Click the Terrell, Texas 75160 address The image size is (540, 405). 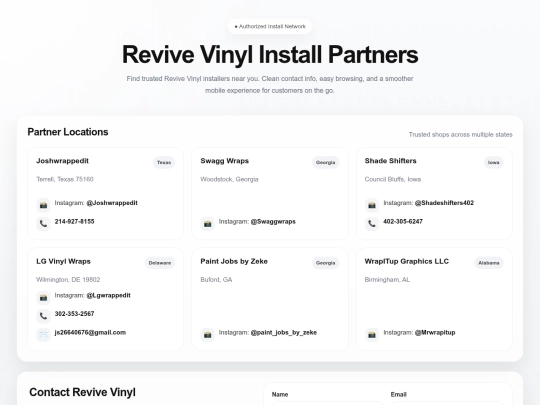(x=65, y=179)
